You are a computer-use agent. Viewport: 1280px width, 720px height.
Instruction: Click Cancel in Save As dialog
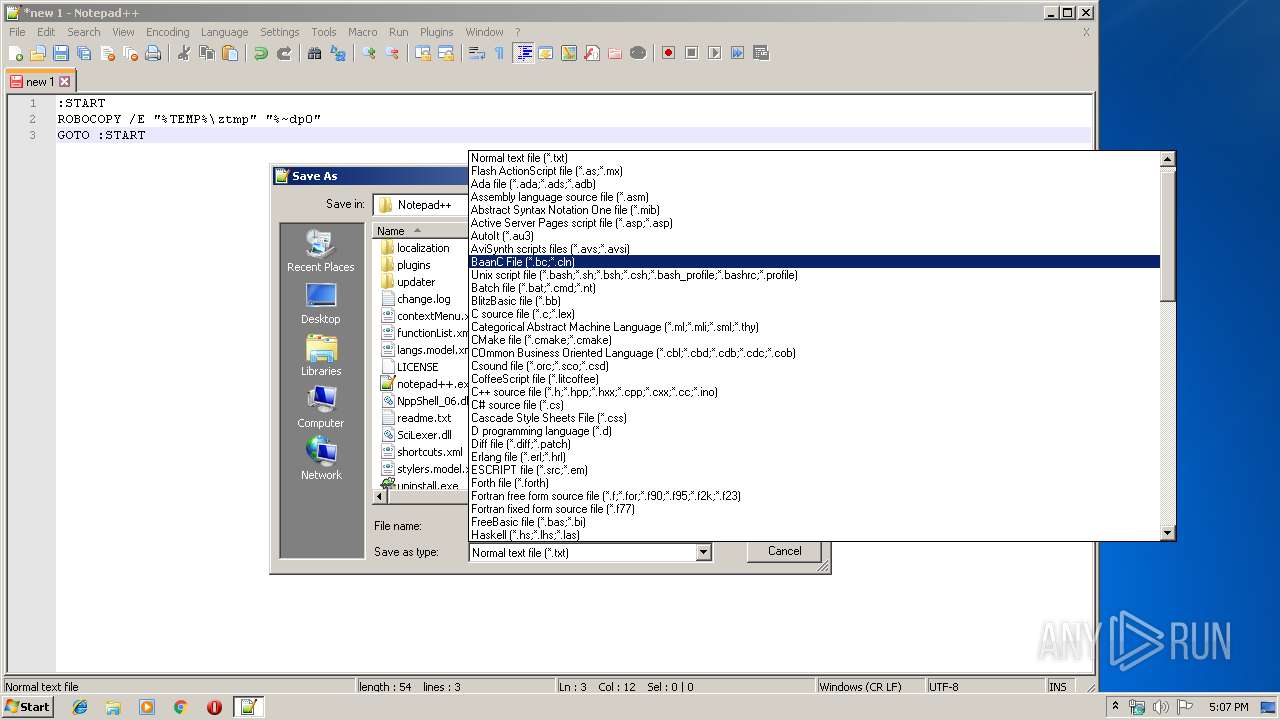click(784, 551)
